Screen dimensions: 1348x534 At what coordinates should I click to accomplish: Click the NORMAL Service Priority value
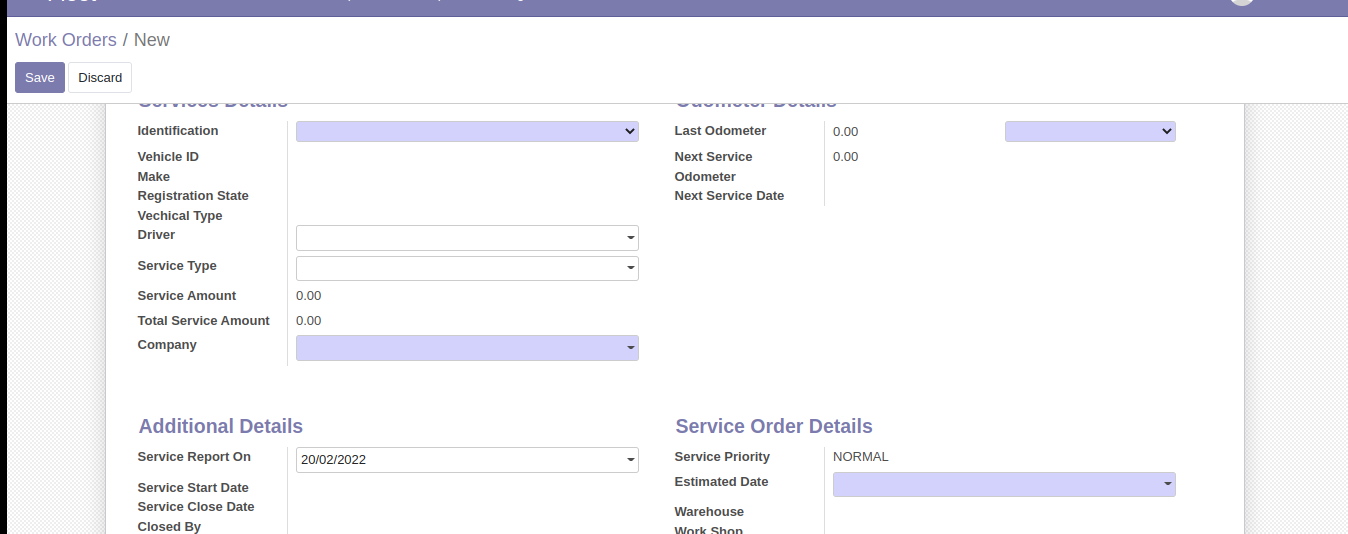(x=860, y=457)
